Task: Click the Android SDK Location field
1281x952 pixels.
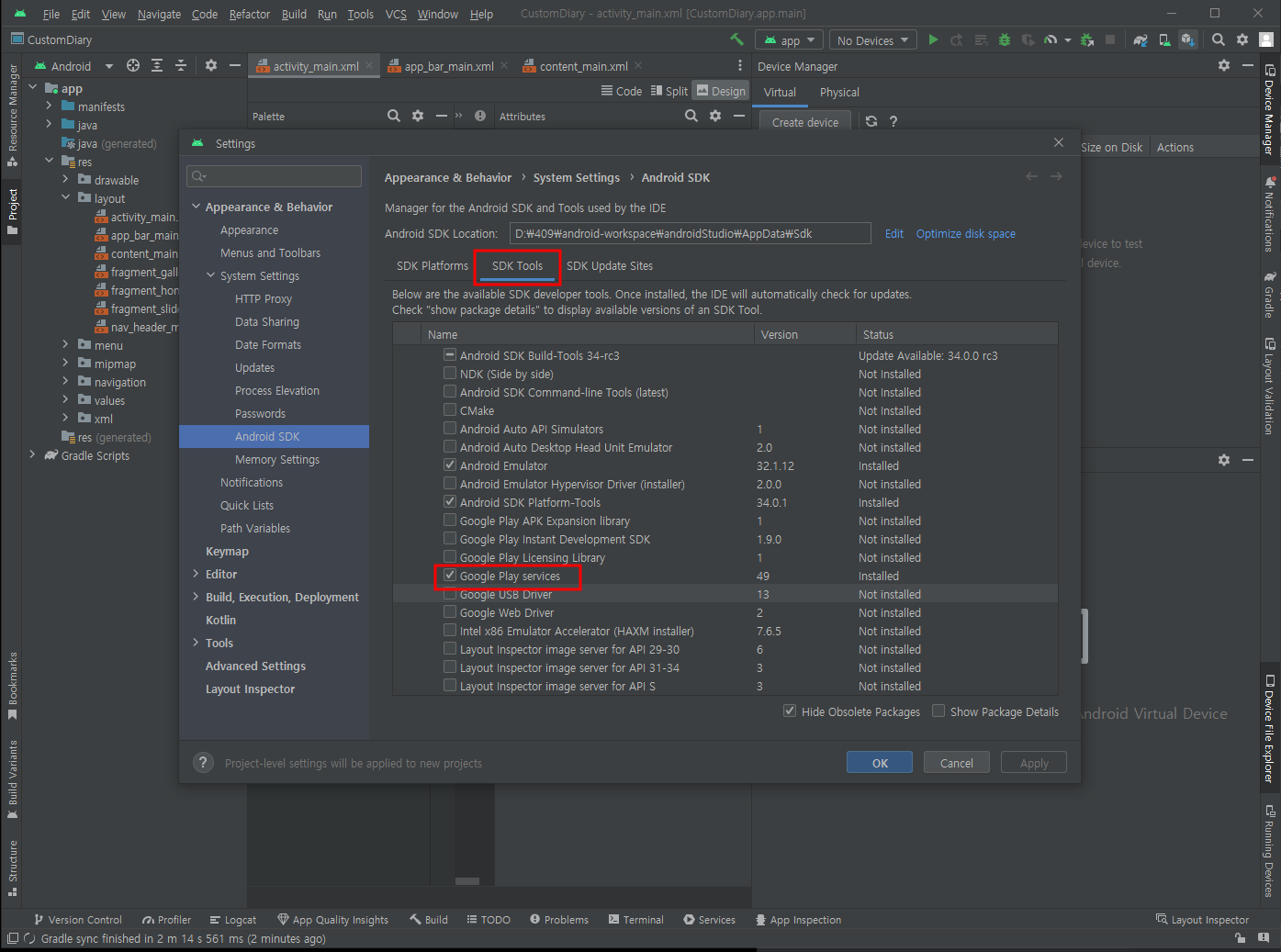Action: tap(691, 233)
